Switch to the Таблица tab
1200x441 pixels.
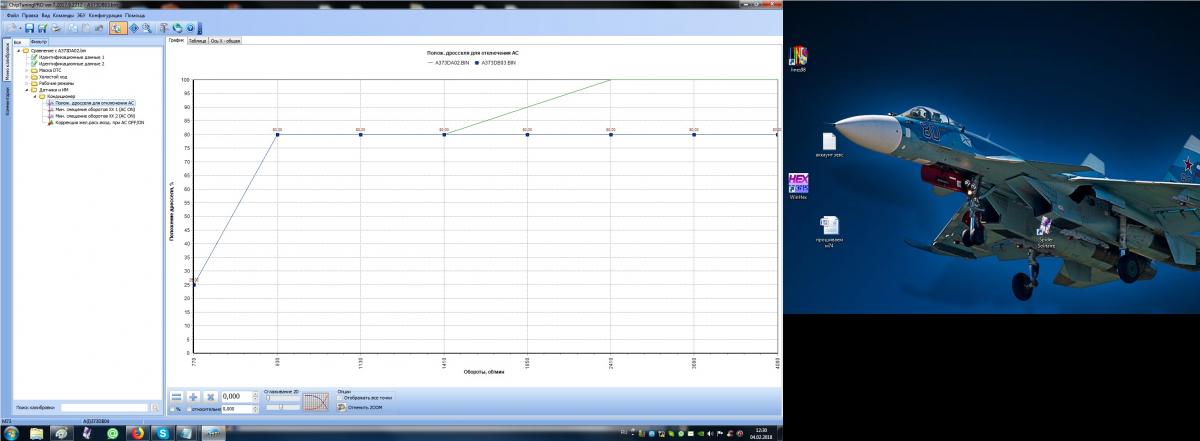[198, 41]
